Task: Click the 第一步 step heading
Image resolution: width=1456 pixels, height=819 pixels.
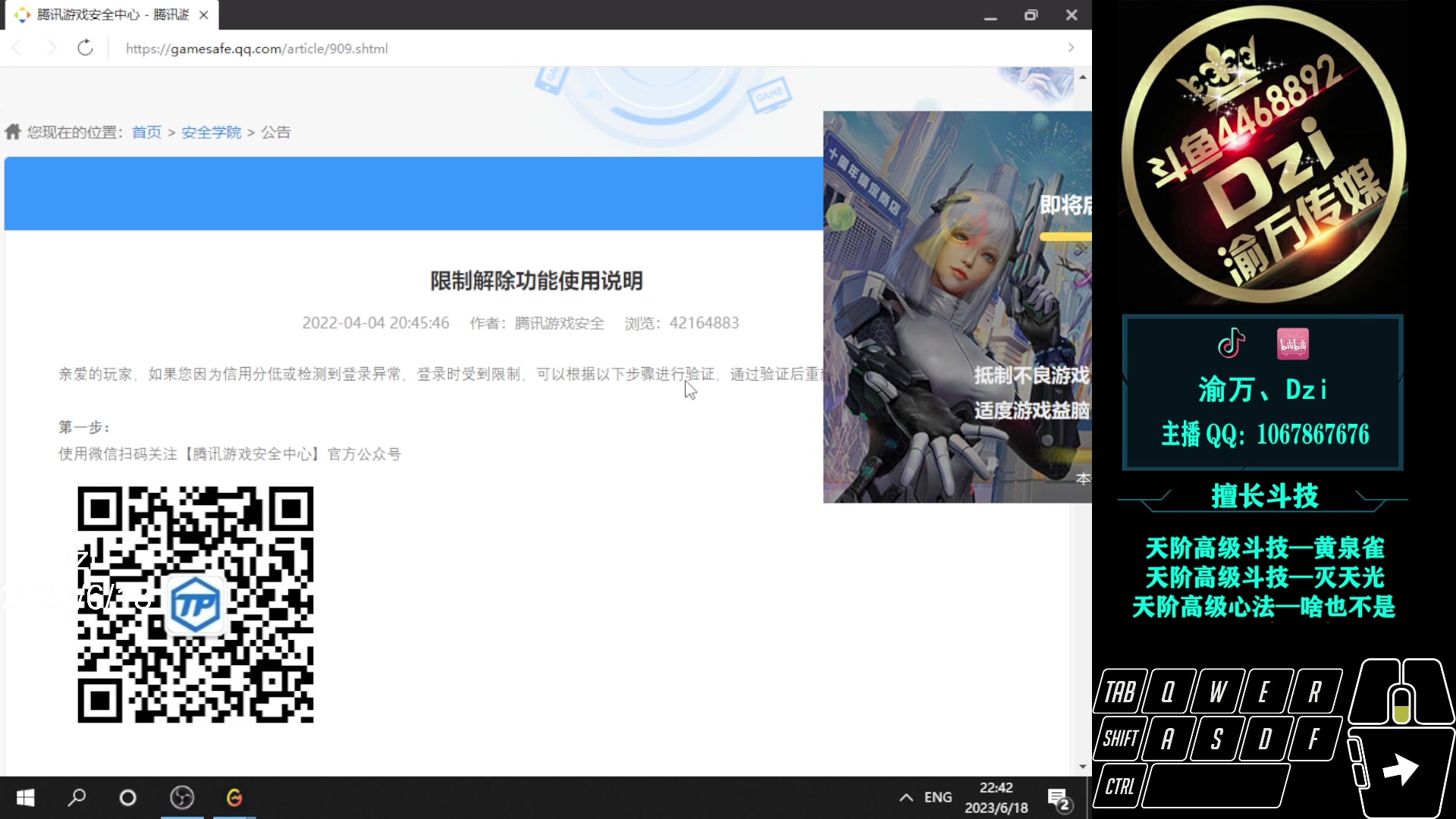Action: 84,427
